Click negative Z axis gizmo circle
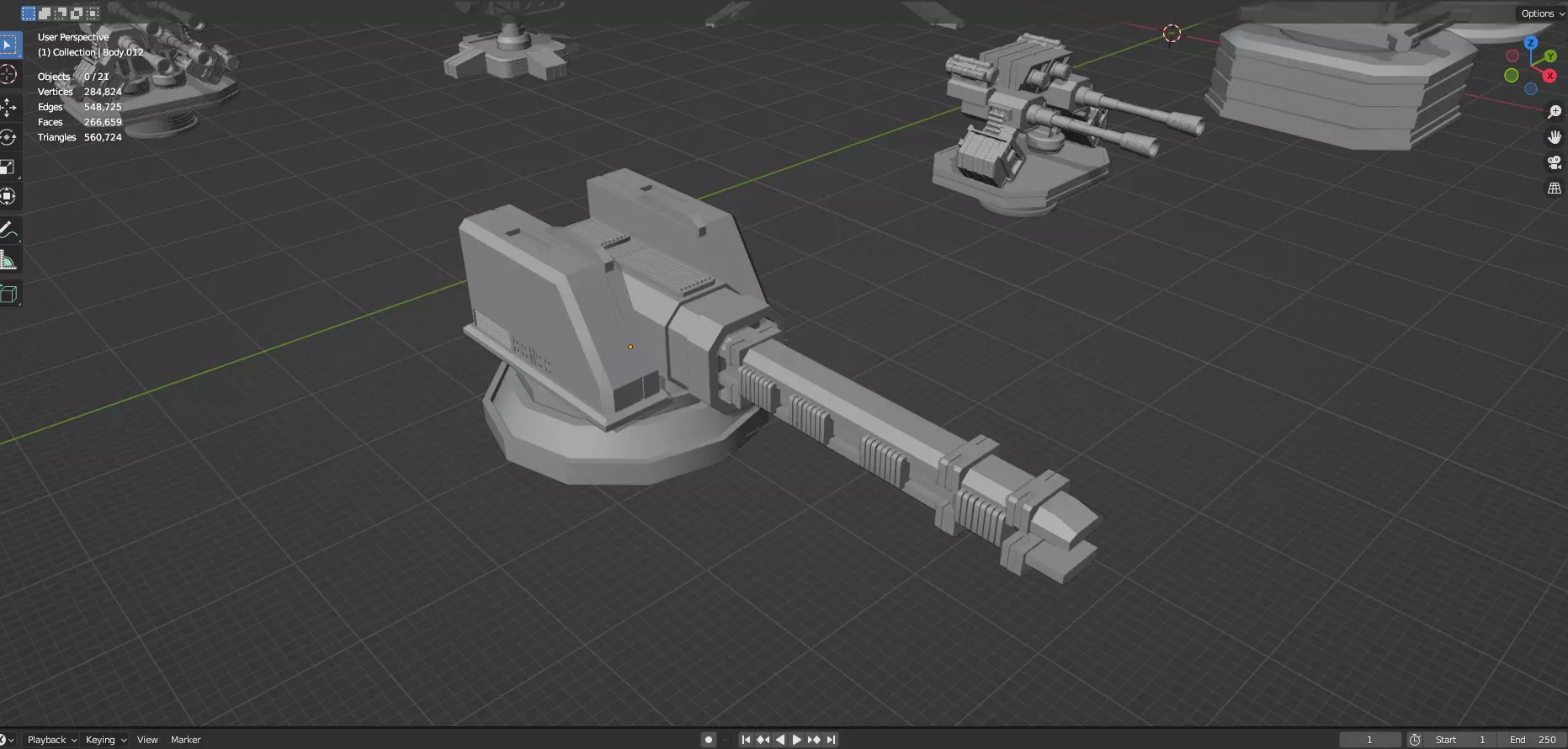Image resolution: width=1568 pixels, height=749 pixels. coord(1531,89)
